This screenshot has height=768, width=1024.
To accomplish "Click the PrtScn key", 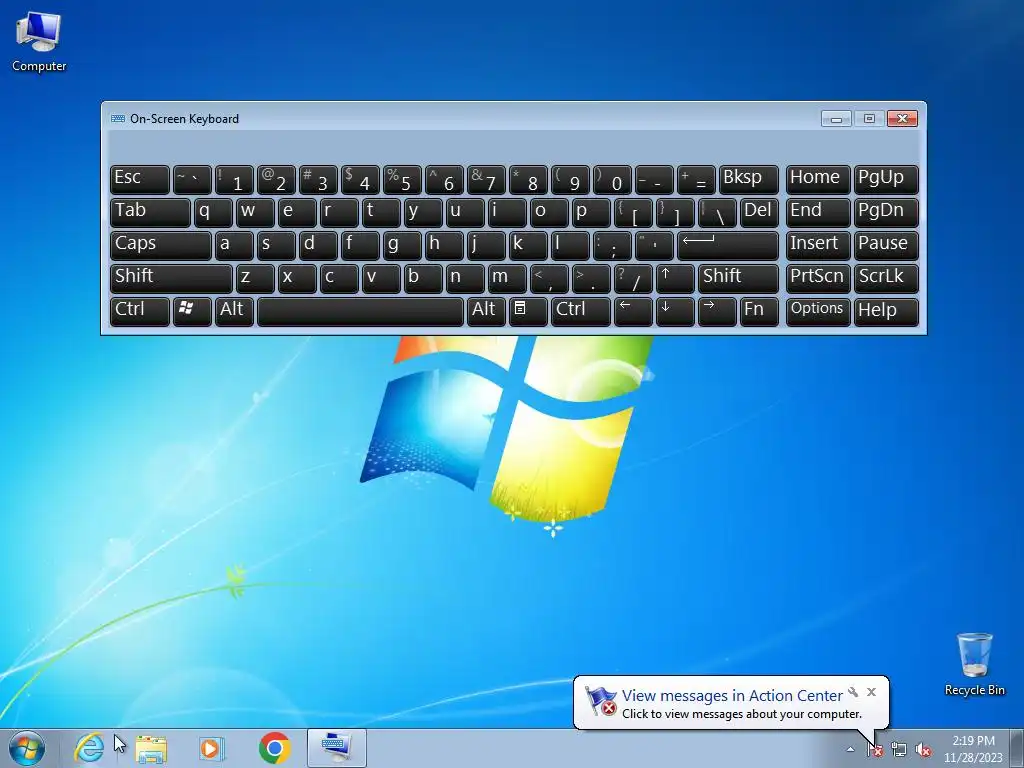I will [x=818, y=278].
